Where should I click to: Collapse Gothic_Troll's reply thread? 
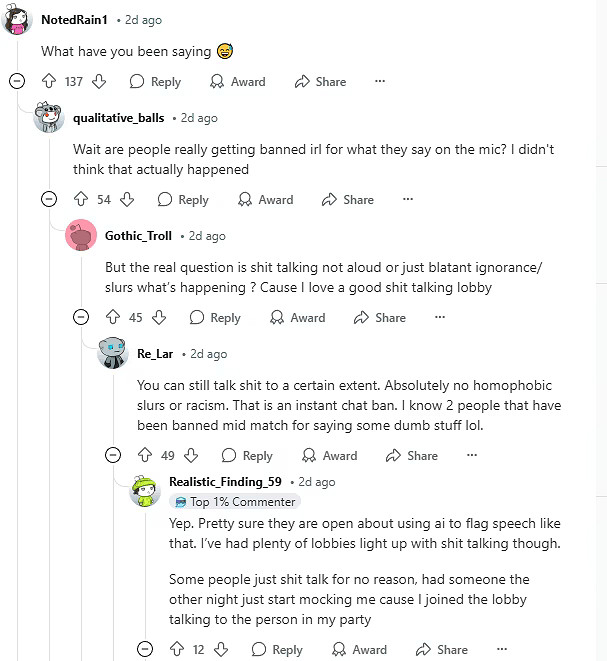80,318
